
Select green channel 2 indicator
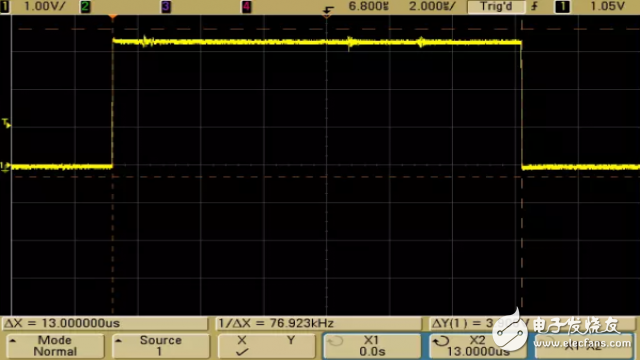pyautogui.click(x=85, y=7)
